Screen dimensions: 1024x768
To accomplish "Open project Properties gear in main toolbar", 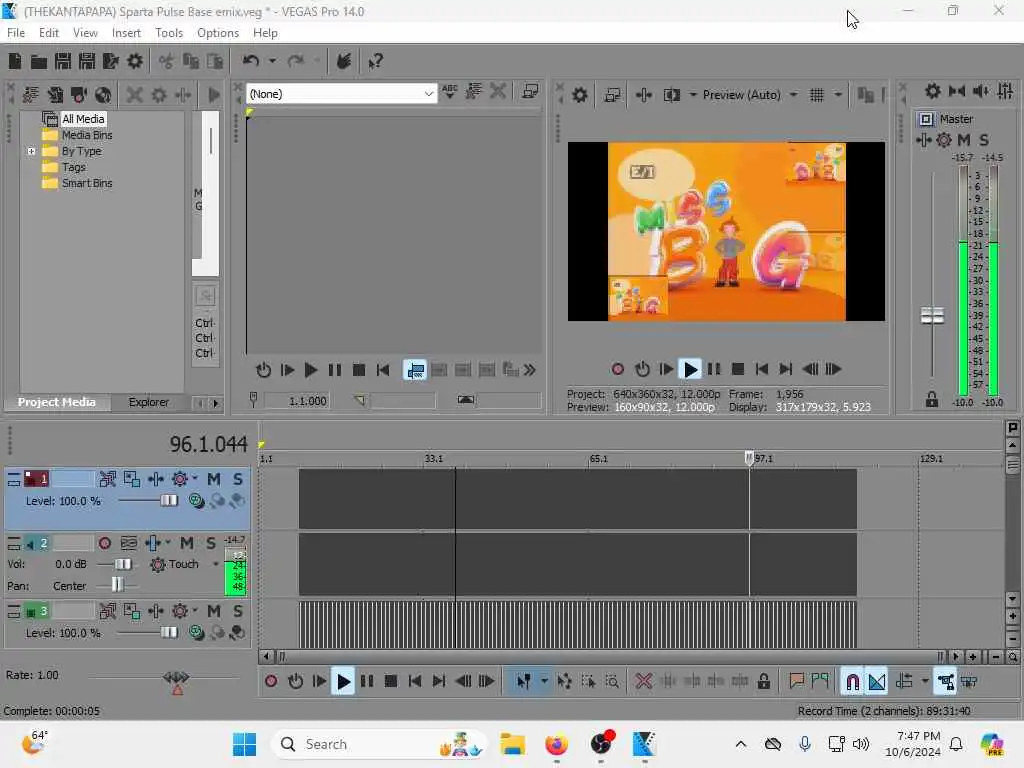I will tap(135, 61).
